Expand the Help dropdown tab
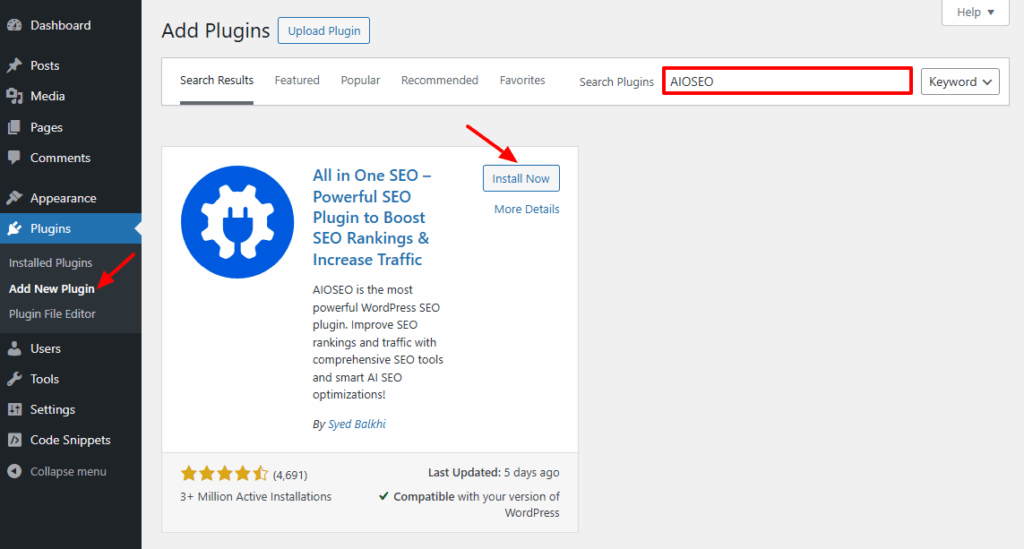The image size is (1024, 549). 975,12
